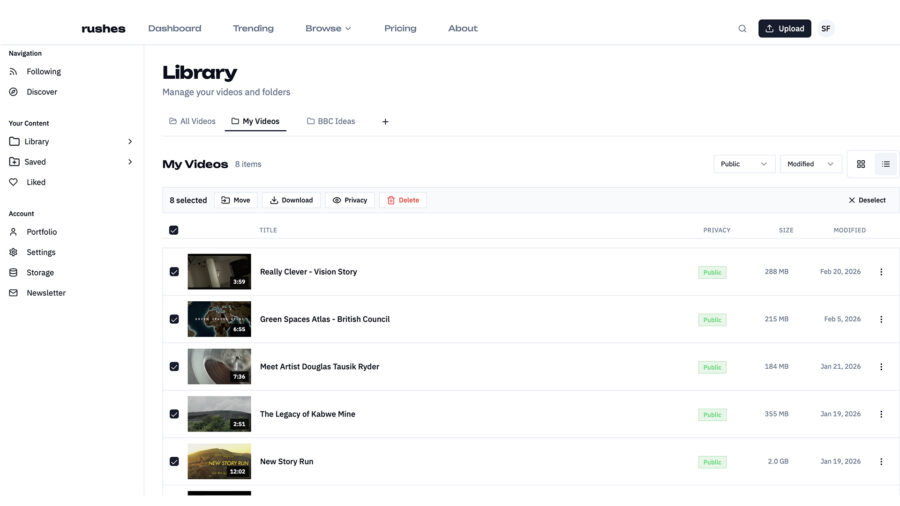900x506 pixels.
Task: Uncheck The Legacy of Kabwe Mine checkbox
Action: [174, 414]
